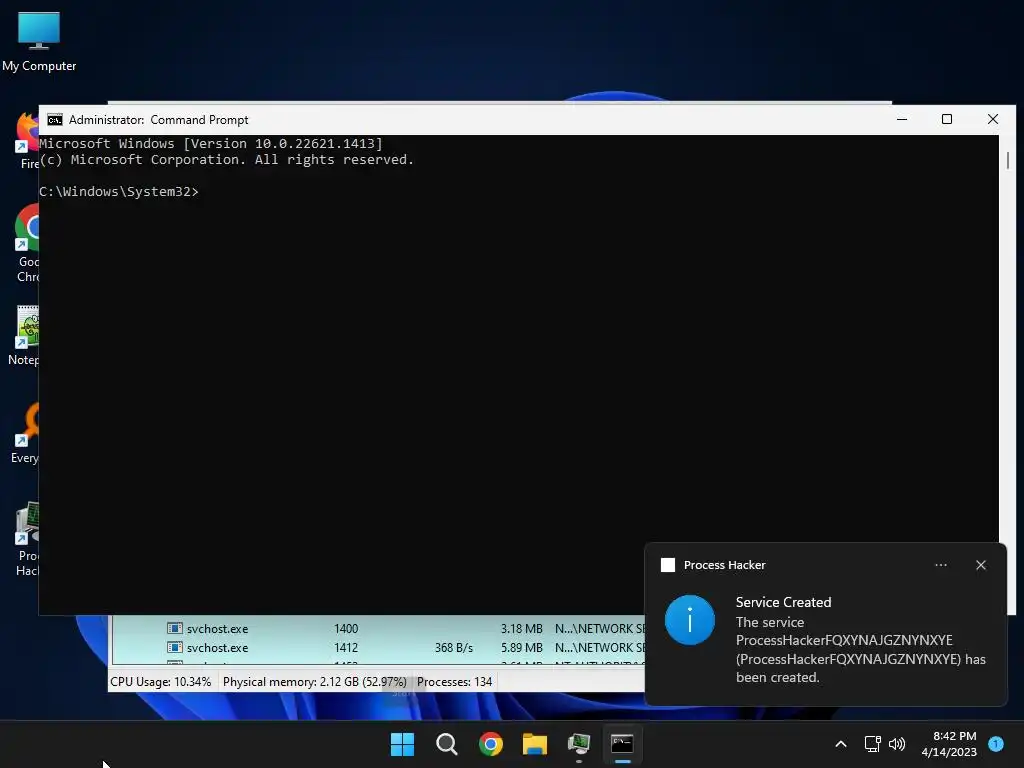Open notification options ellipsis menu
This screenshot has width=1024, height=768.
pos(941,565)
